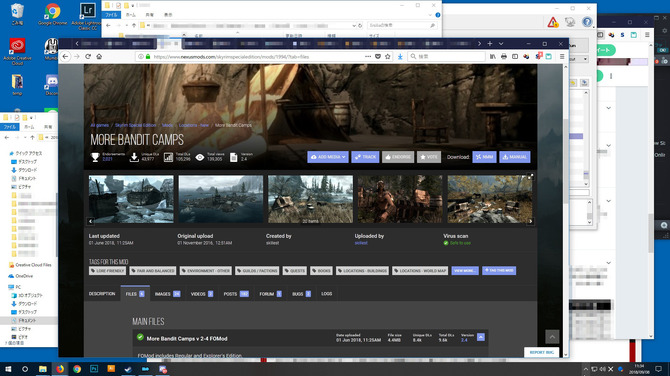Click the printer icon in Firefox toolbar
The height and width of the screenshot is (376, 670).
point(504,56)
